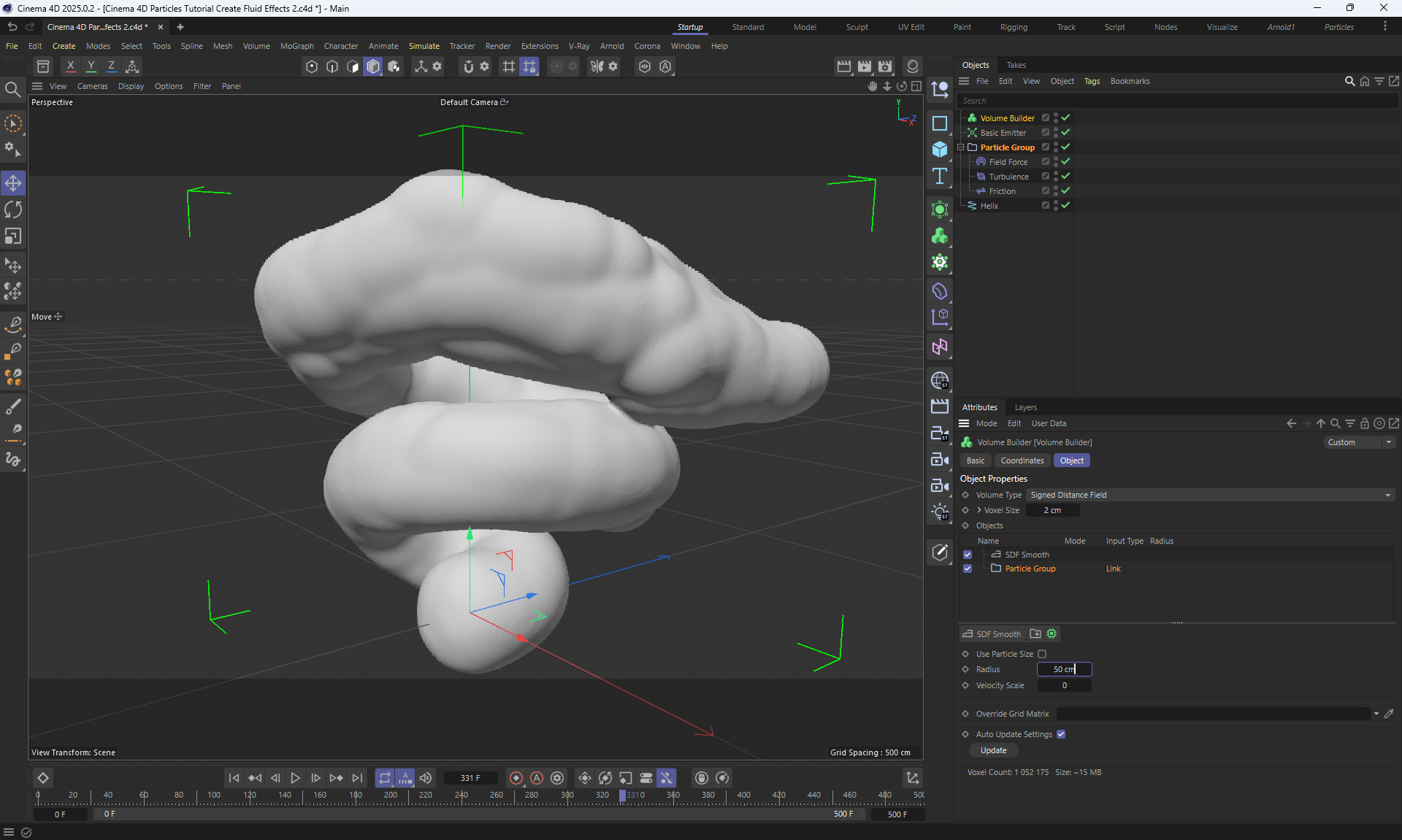Screen dimensions: 1402x840
Task: Click the X axis lock icon
Action: click(x=70, y=66)
